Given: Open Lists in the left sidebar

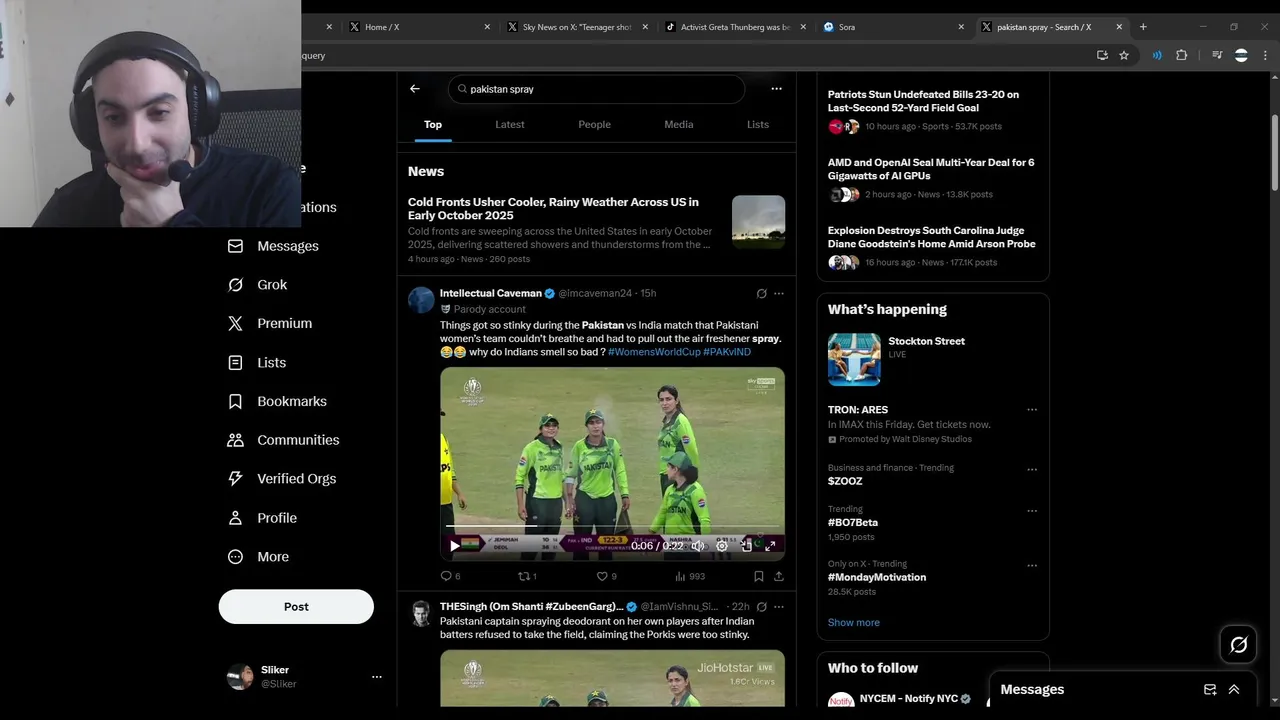Looking at the screenshot, I should click(x=257, y=363).
